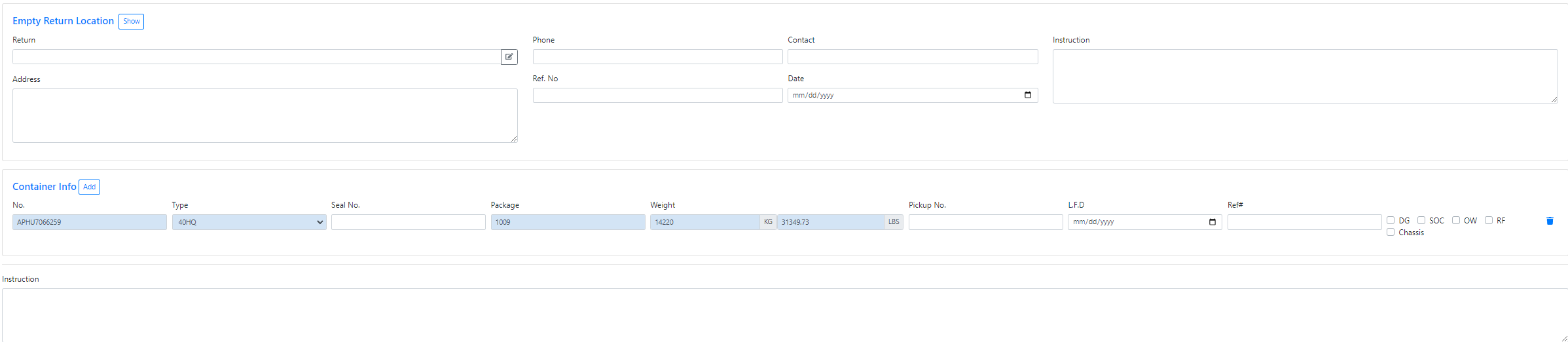Click the edit icon beside Return field
Image resolution: width=1568 pixels, height=342 pixels.
[509, 57]
